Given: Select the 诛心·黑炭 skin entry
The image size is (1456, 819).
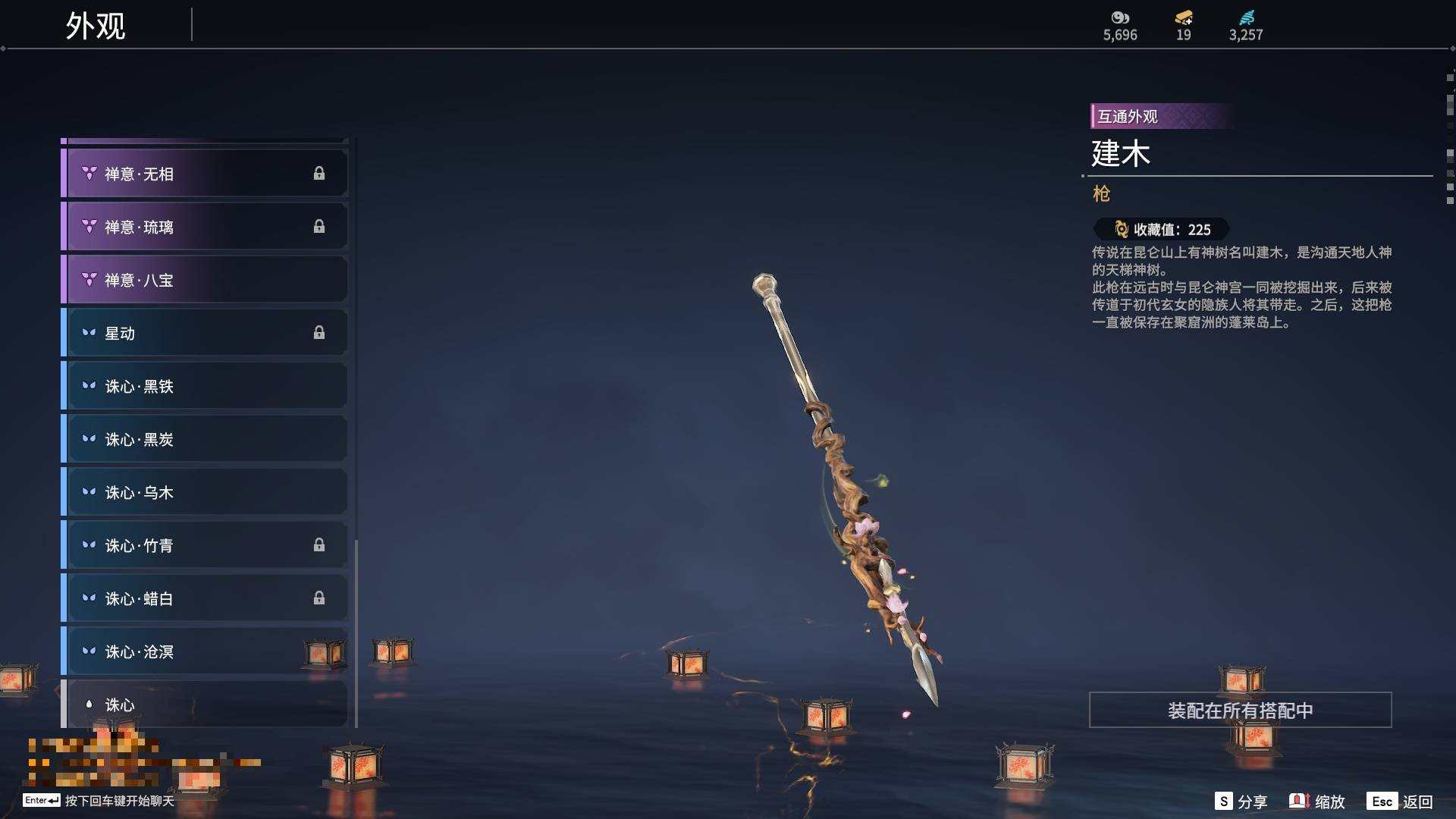Looking at the screenshot, I should [205, 439].
